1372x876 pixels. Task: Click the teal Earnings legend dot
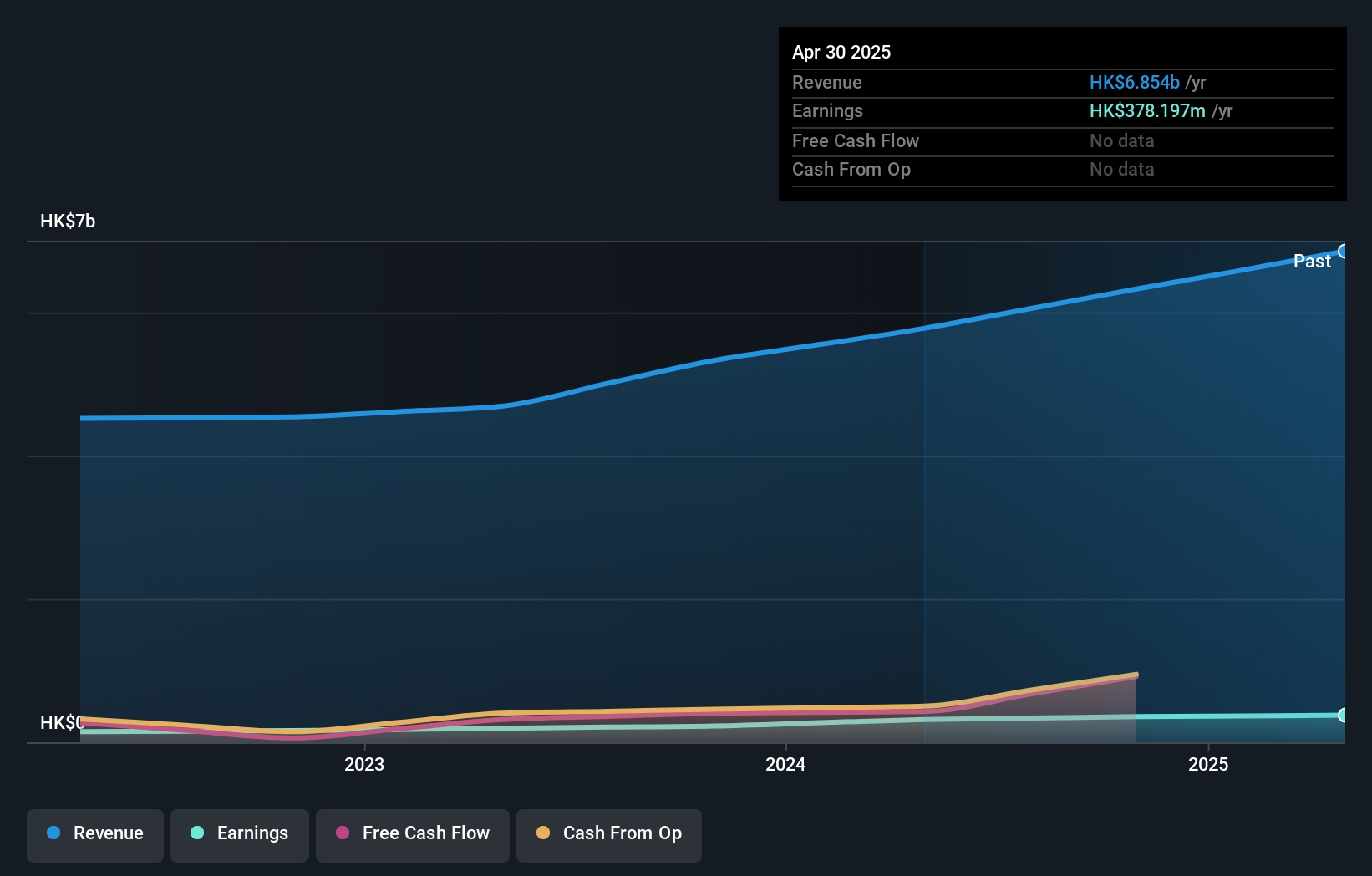click(197, 833)
